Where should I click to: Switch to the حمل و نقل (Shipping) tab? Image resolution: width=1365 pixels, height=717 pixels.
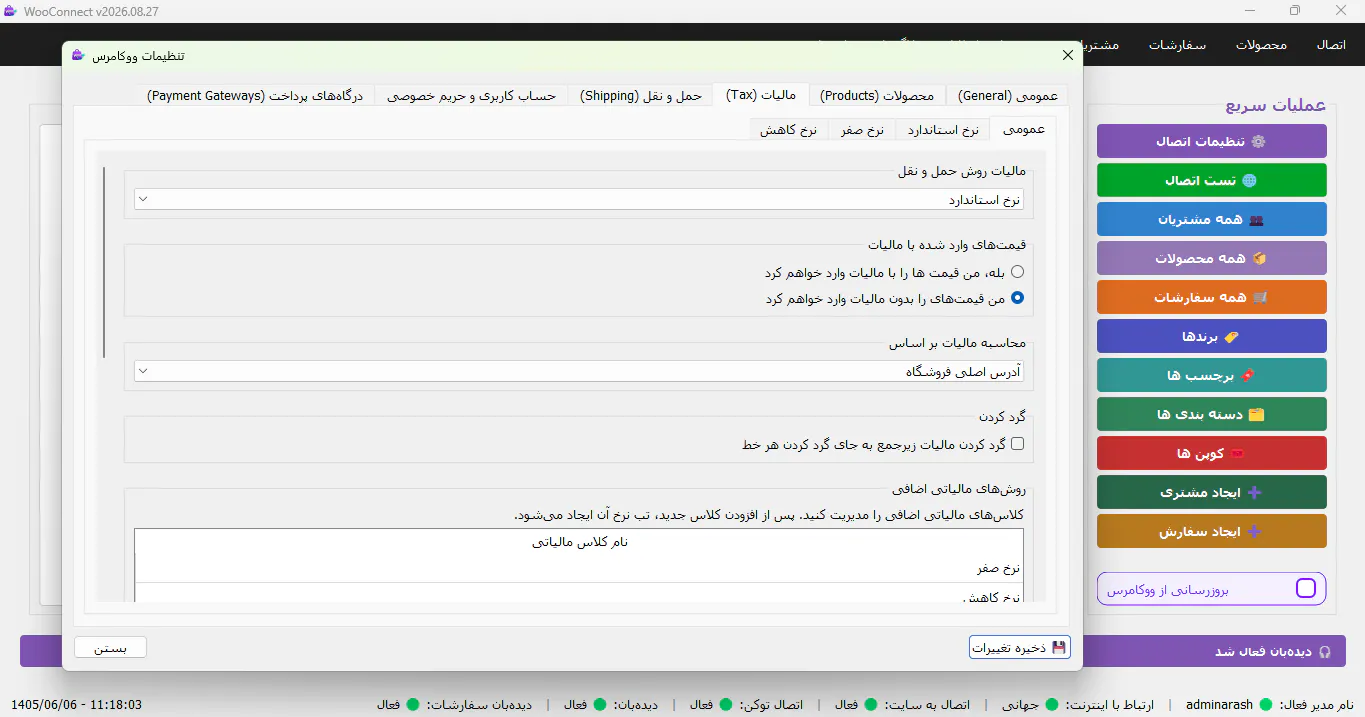641,95
